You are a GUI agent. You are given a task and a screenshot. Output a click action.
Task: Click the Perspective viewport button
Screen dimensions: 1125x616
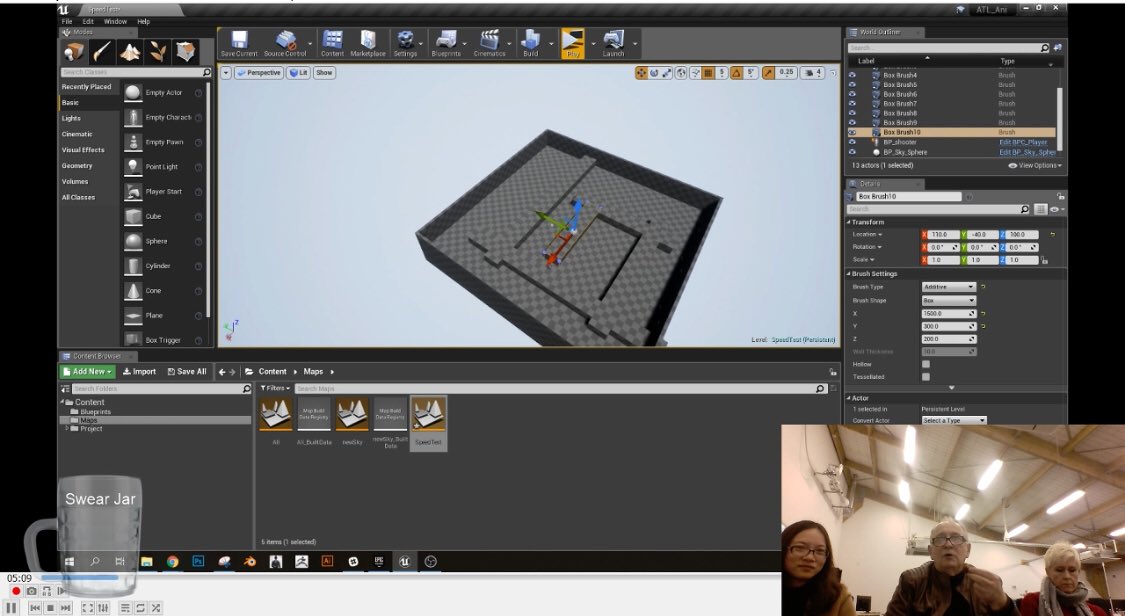point(258,72)
